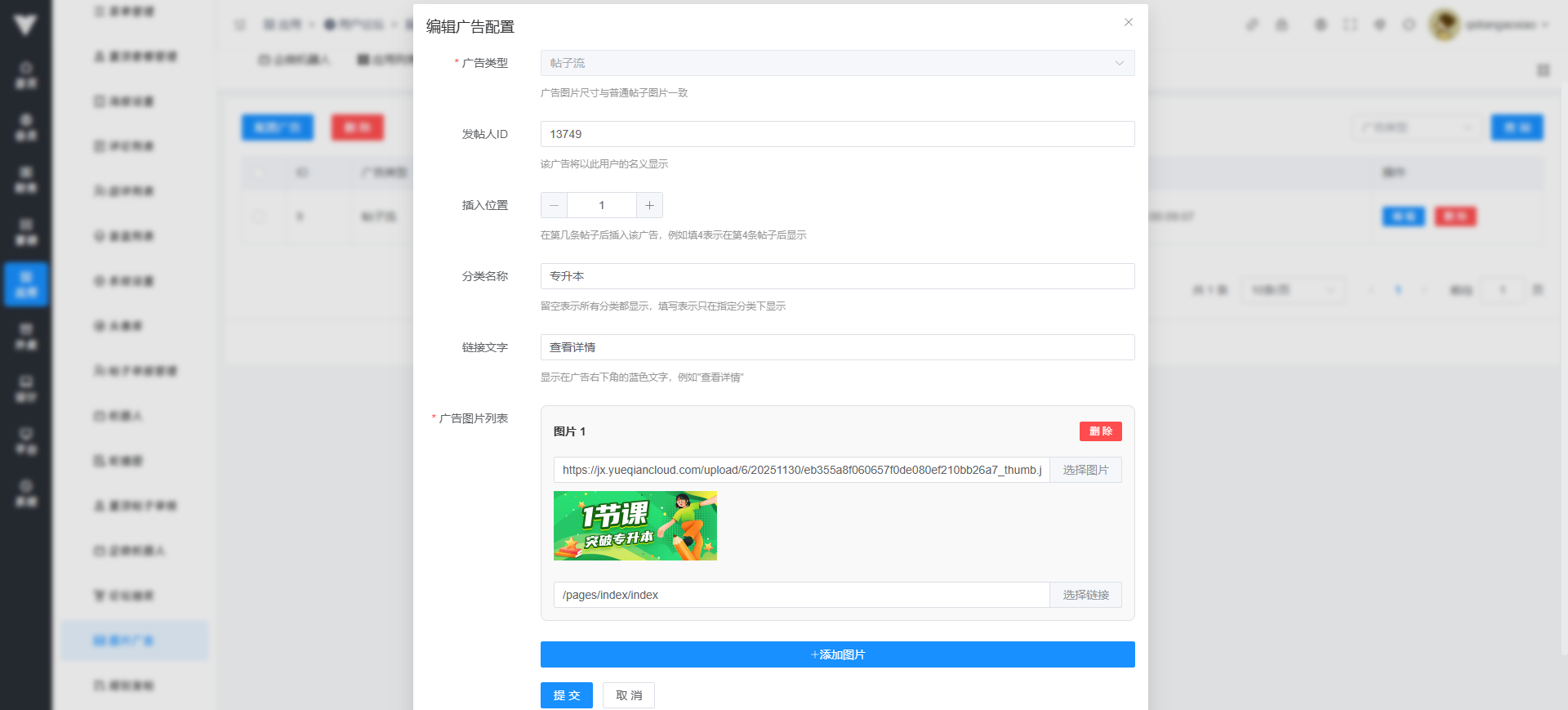The width and height of the screenshot is (1568, 710).
Task: Tick the select-all checkbox in table header
Action: (259, 172)
